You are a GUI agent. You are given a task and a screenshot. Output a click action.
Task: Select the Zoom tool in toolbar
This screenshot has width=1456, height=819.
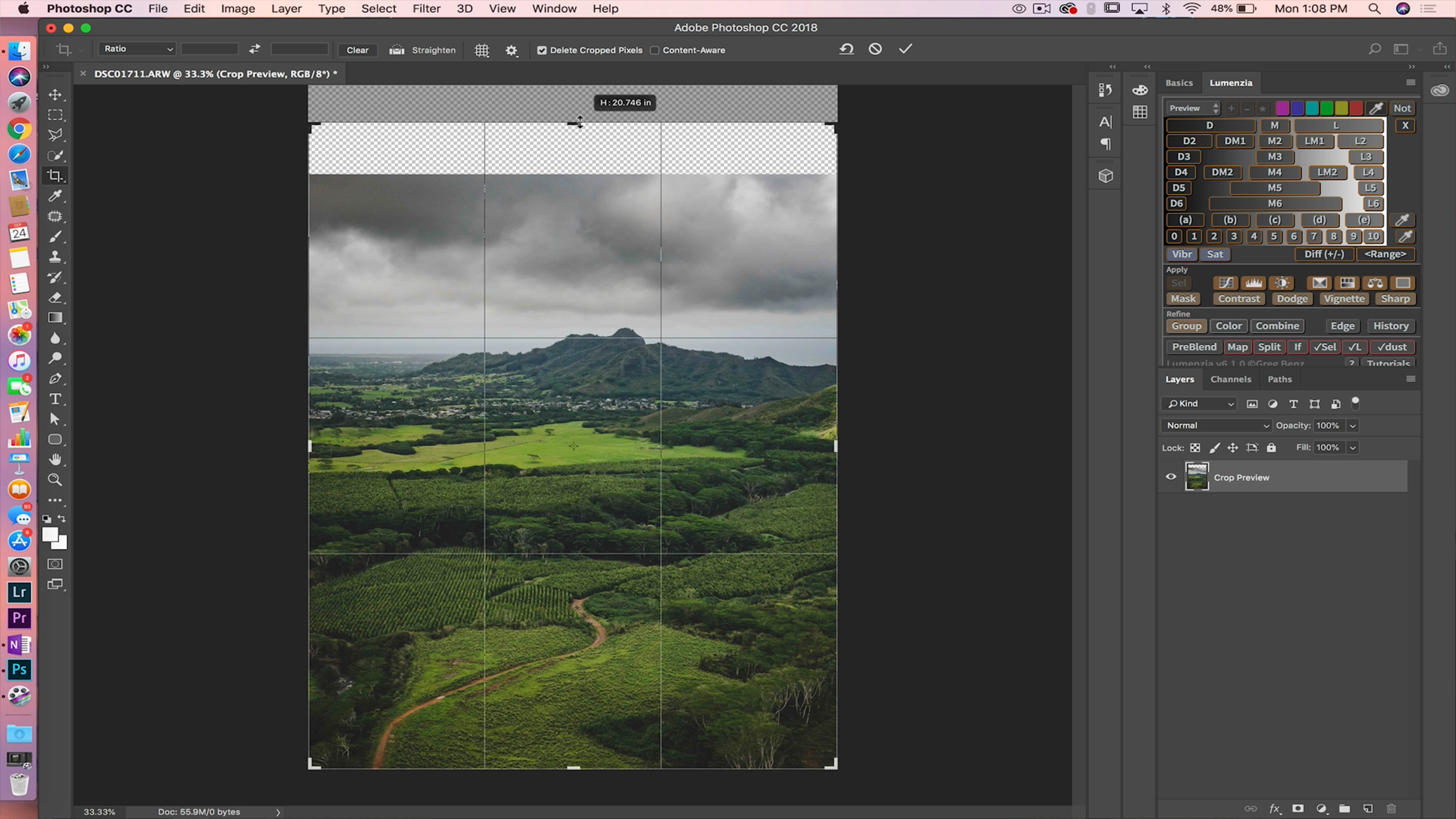55,480
